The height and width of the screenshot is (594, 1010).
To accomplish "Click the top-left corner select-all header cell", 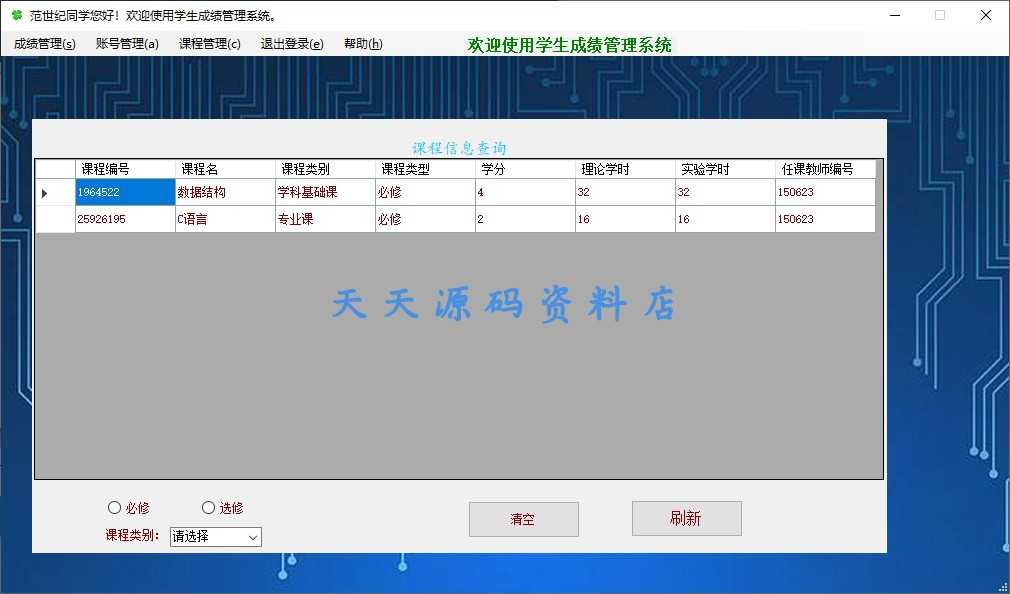I will click(55, 169).
